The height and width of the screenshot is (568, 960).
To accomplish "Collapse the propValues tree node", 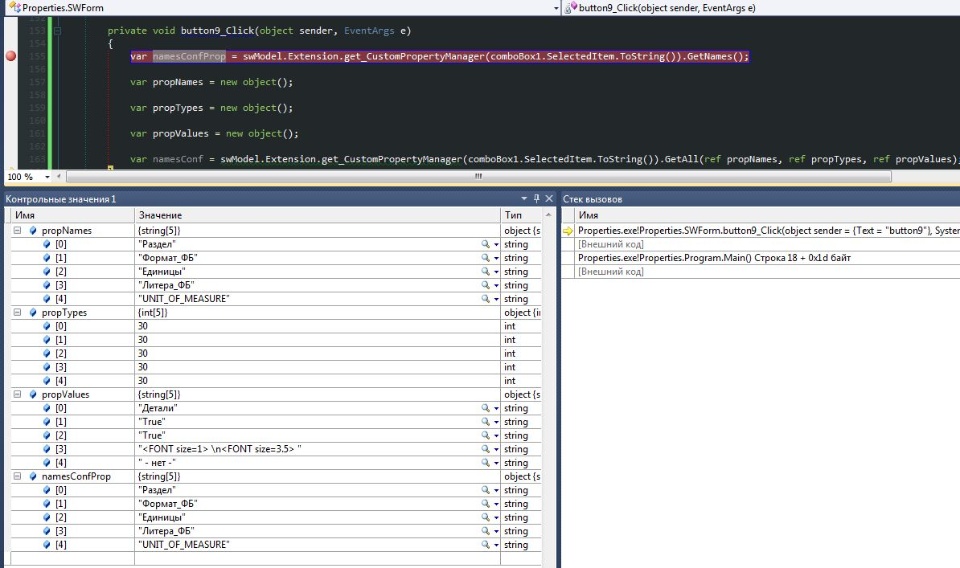I will (x=18, y=394).
